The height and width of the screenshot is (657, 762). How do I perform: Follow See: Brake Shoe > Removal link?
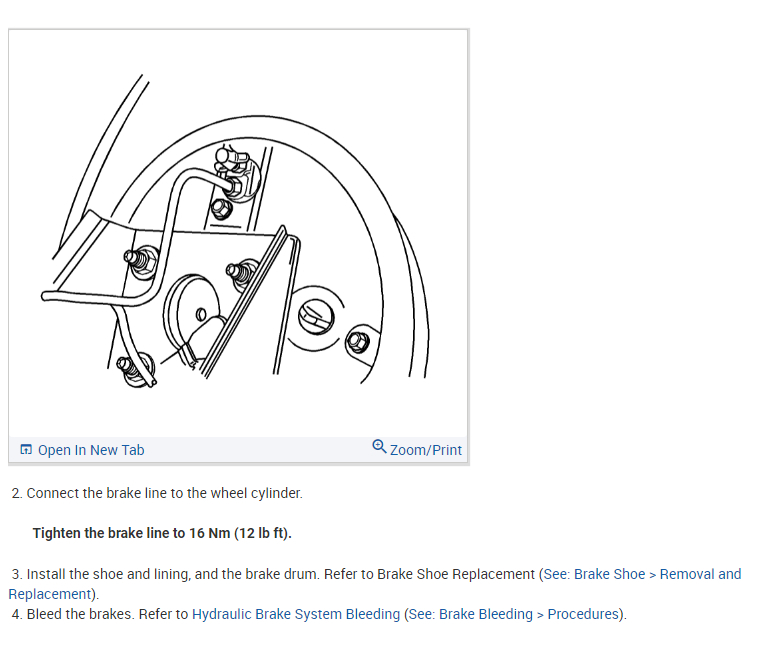[642, 574]
